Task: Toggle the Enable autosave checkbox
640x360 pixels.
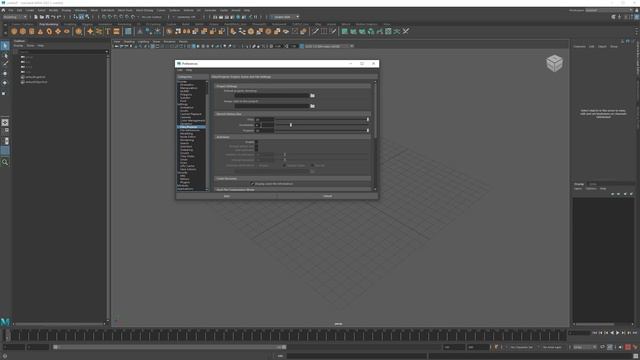Action: tap(256, 142)
